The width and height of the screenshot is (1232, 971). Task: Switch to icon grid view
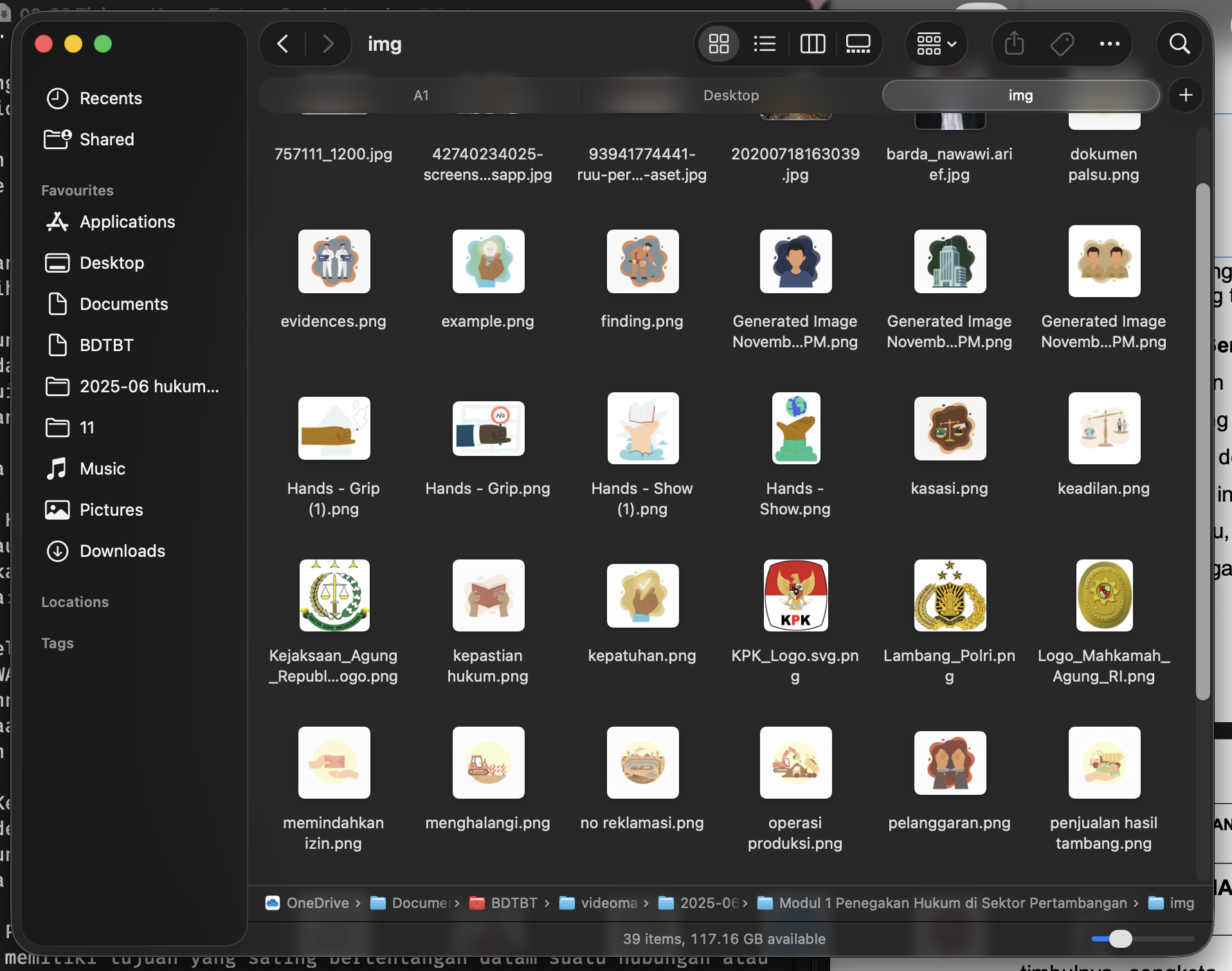(718, 44)
